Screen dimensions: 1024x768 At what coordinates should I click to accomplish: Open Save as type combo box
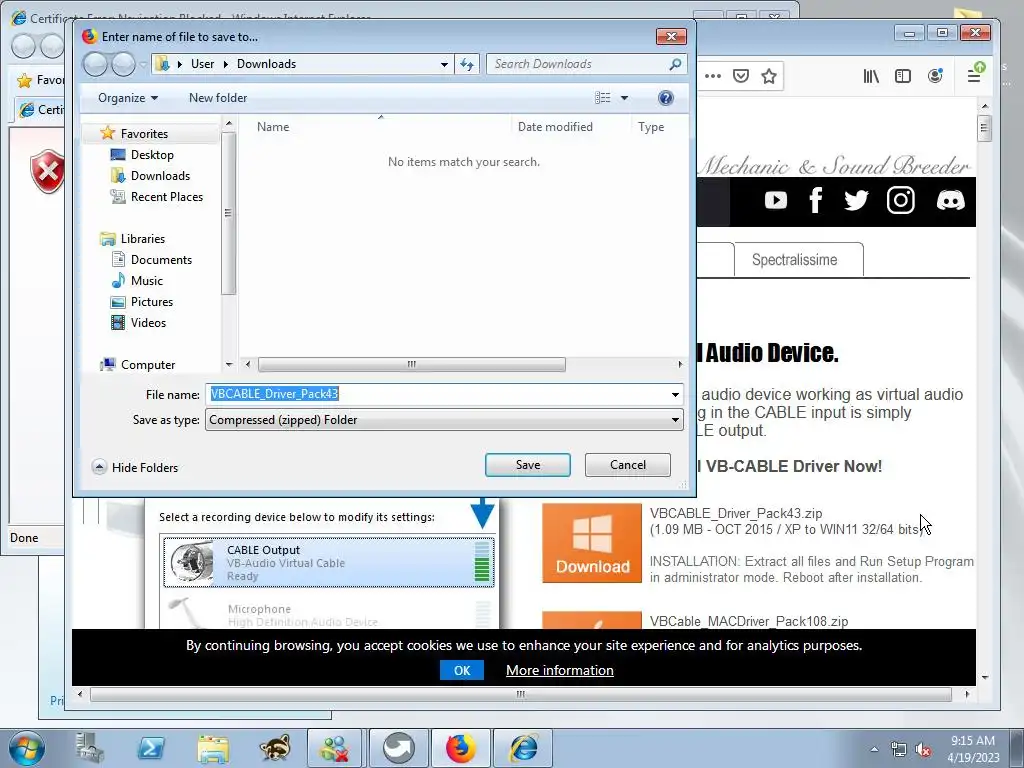(x=445, y=420)
